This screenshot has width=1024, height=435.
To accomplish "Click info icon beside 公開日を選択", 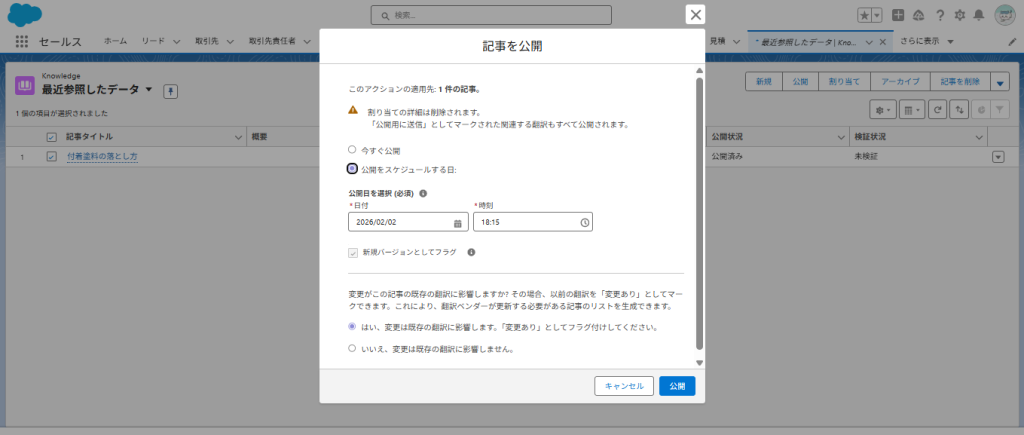I will 423,194.
